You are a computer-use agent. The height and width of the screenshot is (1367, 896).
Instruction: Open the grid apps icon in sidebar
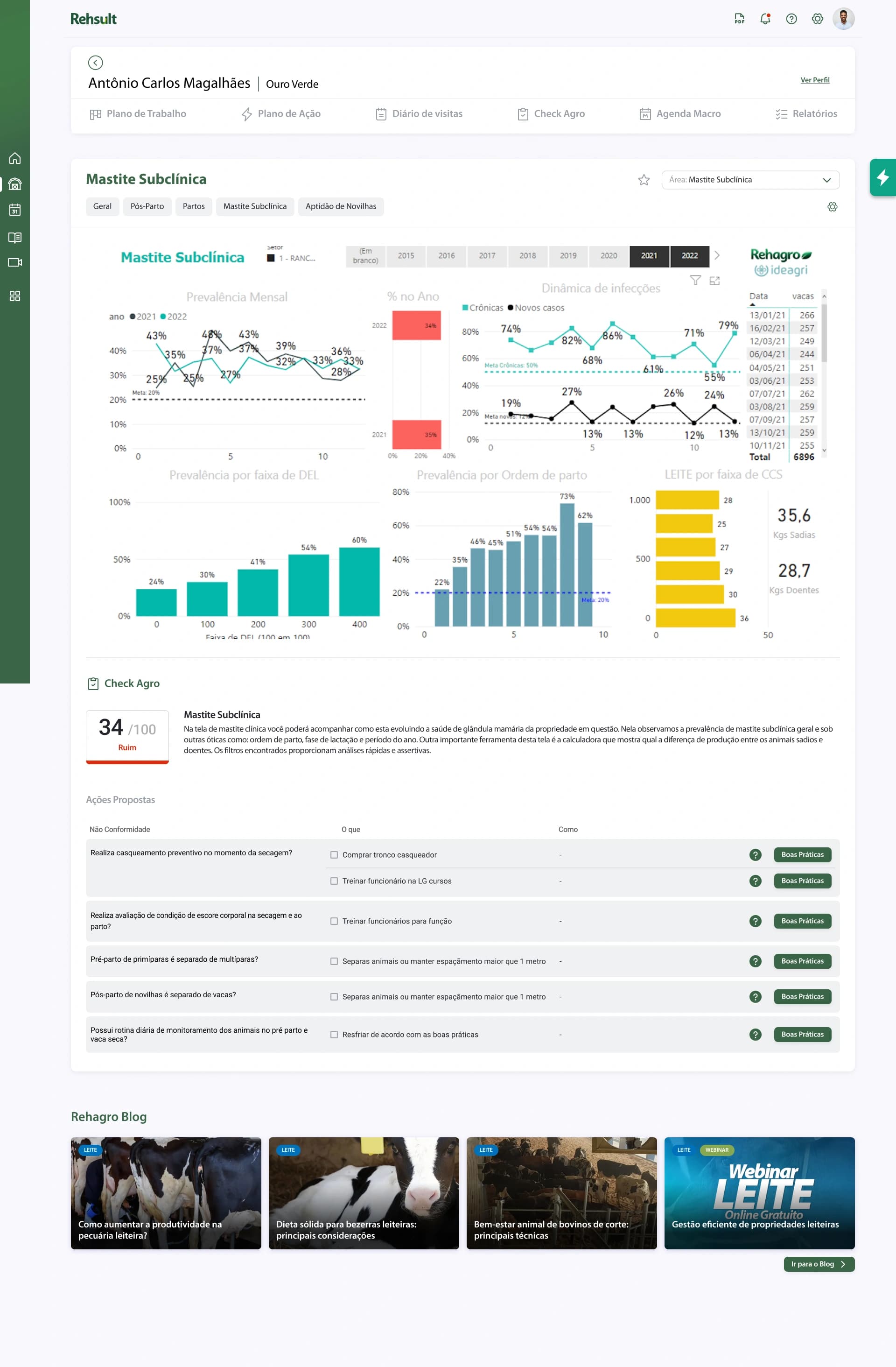[x=15, y=296]
